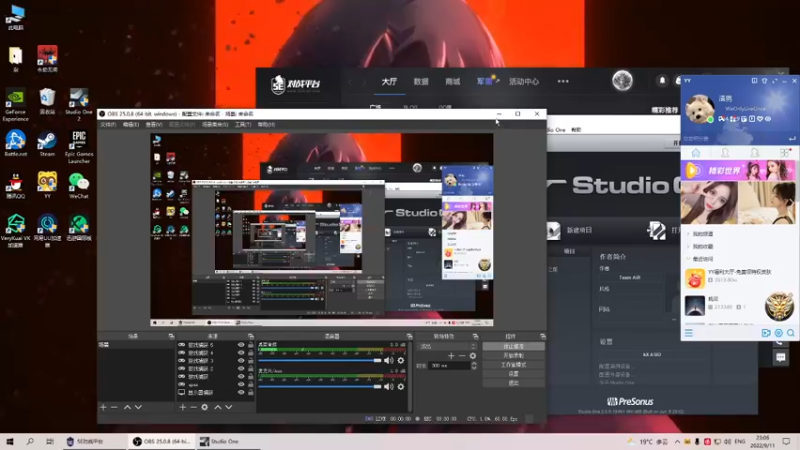Set the microphone/Aux volume slider in OBS
This screenshot has height=450, width=800.
(x=320, y=387)
